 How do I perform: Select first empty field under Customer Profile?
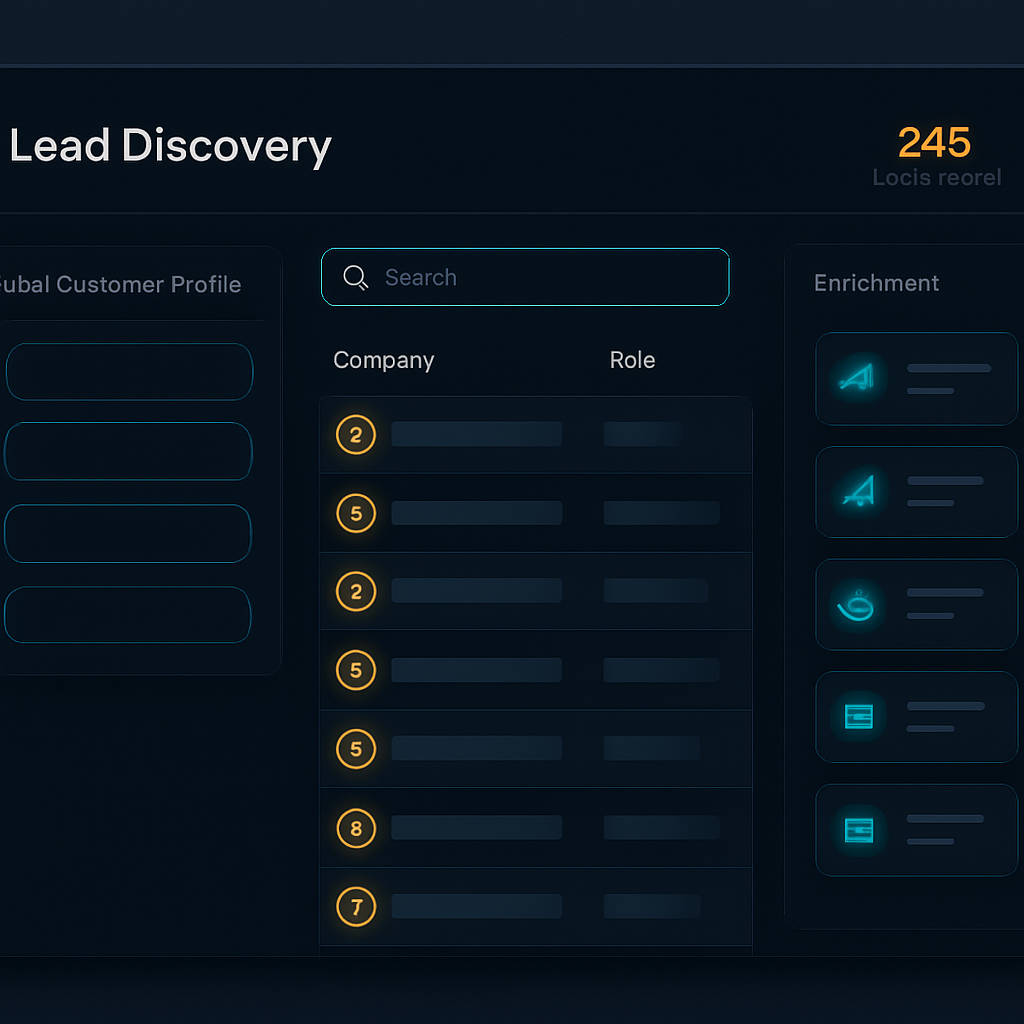[129, 372]
